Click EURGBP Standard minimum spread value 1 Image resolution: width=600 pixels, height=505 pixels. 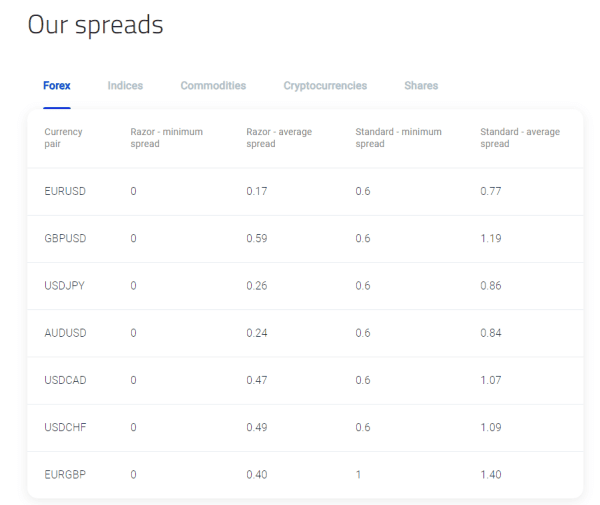click(358, 474)
